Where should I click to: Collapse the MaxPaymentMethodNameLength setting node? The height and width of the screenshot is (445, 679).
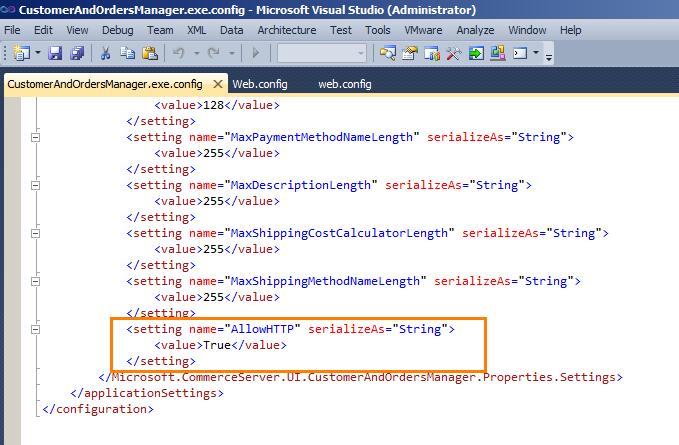36,137
